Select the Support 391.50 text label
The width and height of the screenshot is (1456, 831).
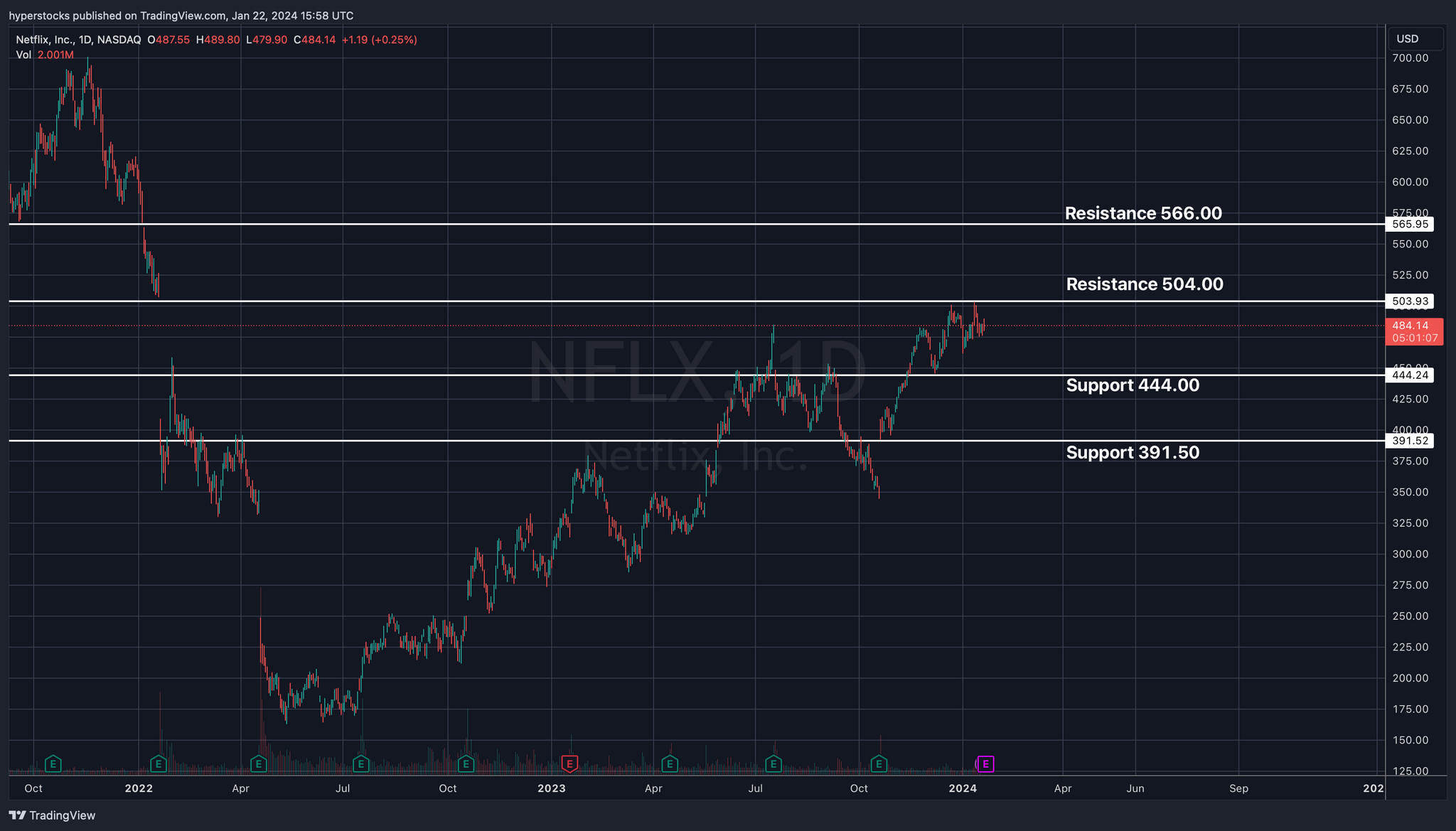coord(1133,453)
